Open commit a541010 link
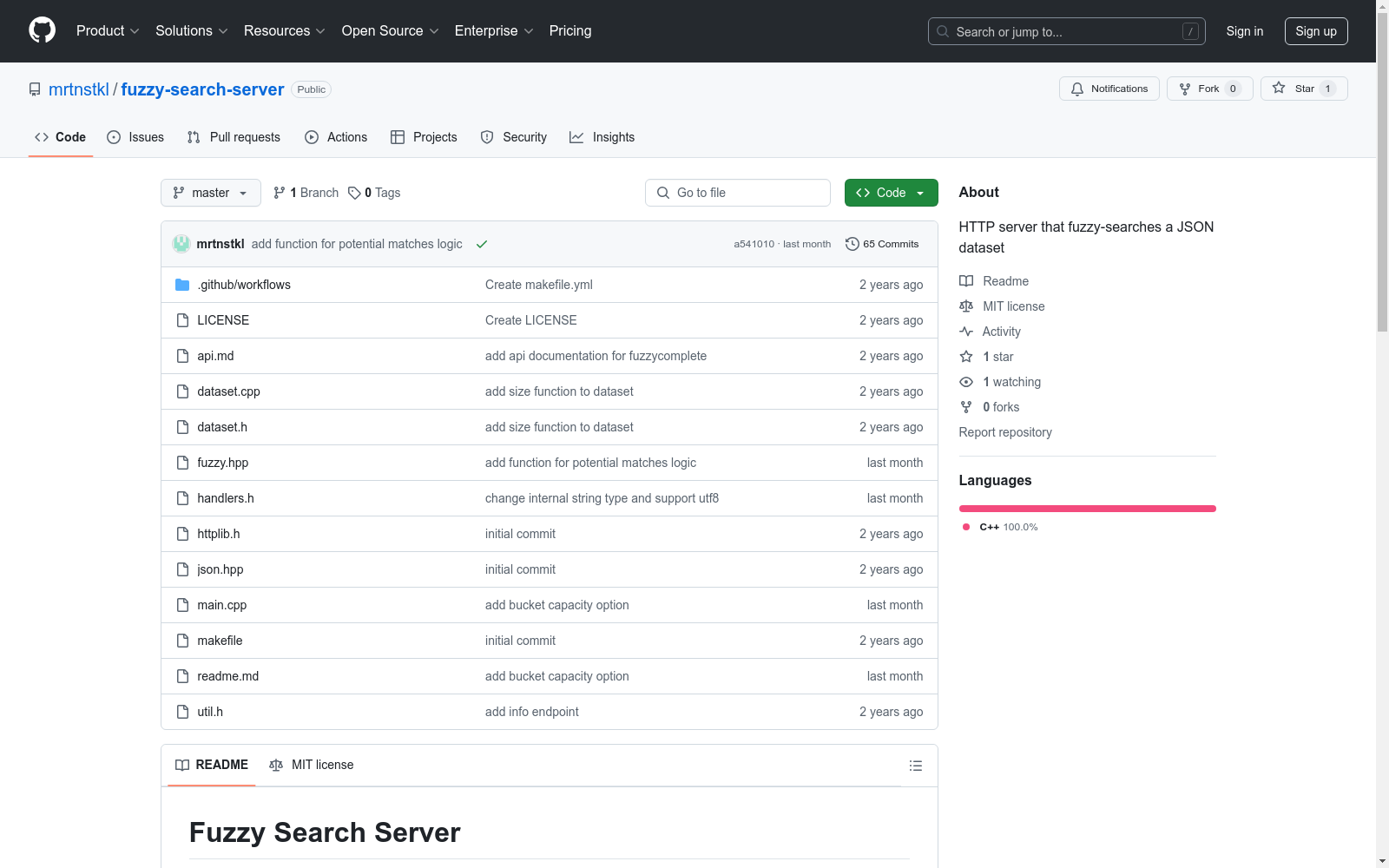 click(754, 244)
